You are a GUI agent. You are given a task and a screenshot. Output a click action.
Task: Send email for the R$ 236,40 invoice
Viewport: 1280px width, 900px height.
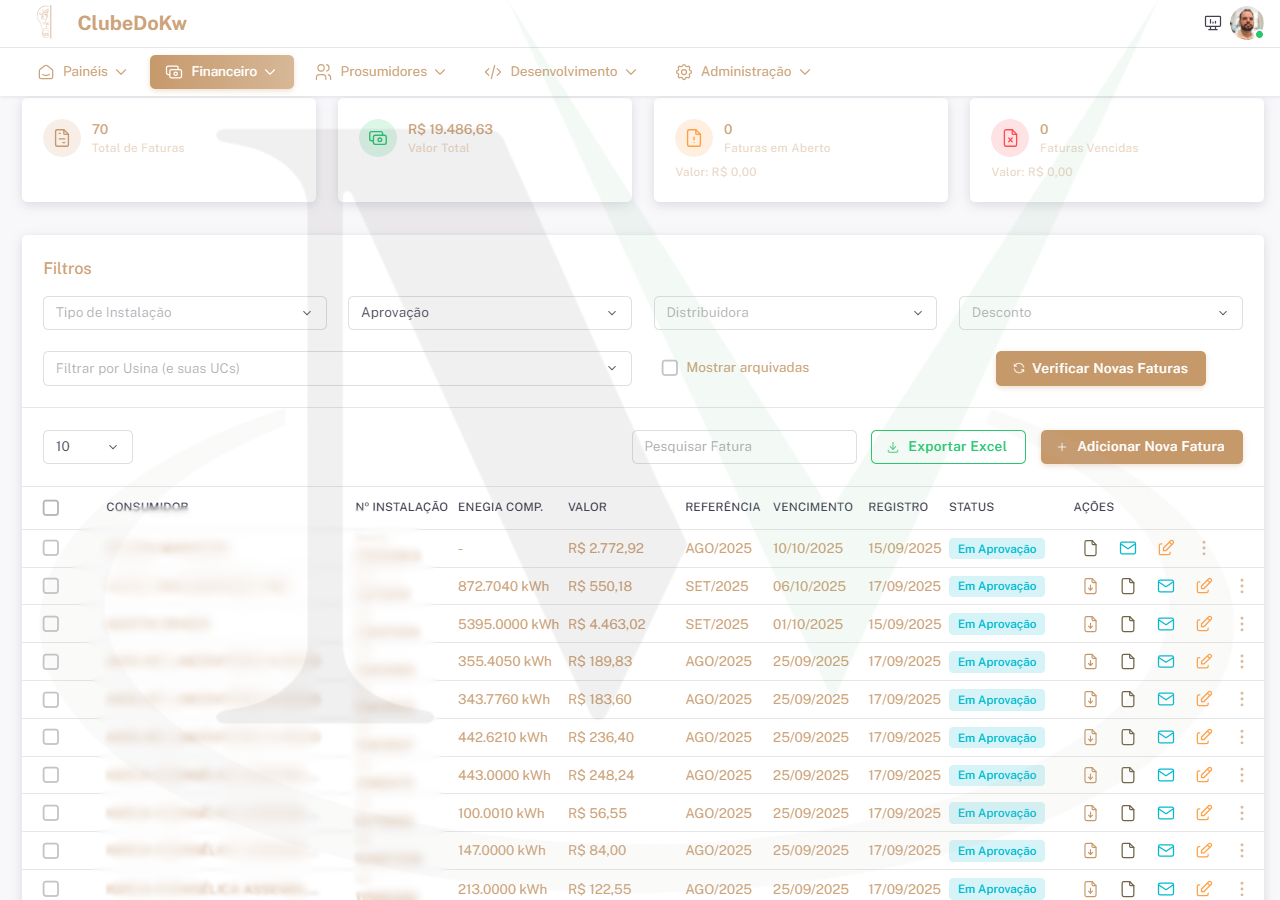point(1166,737)
